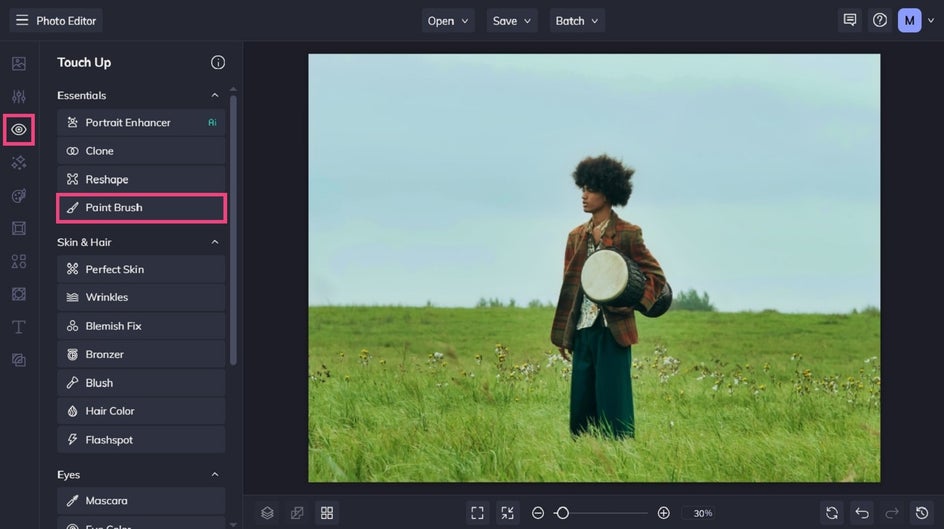This screenshot has height=529, width=944.
Task: Click the undo arrow icon
Action: [862, 513]
